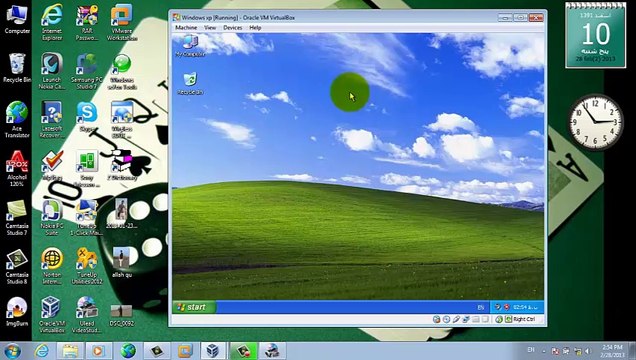Select the Internet Explorer desktop shortcut
This screenshot has width=636, height=360.
tap(52, 22)
